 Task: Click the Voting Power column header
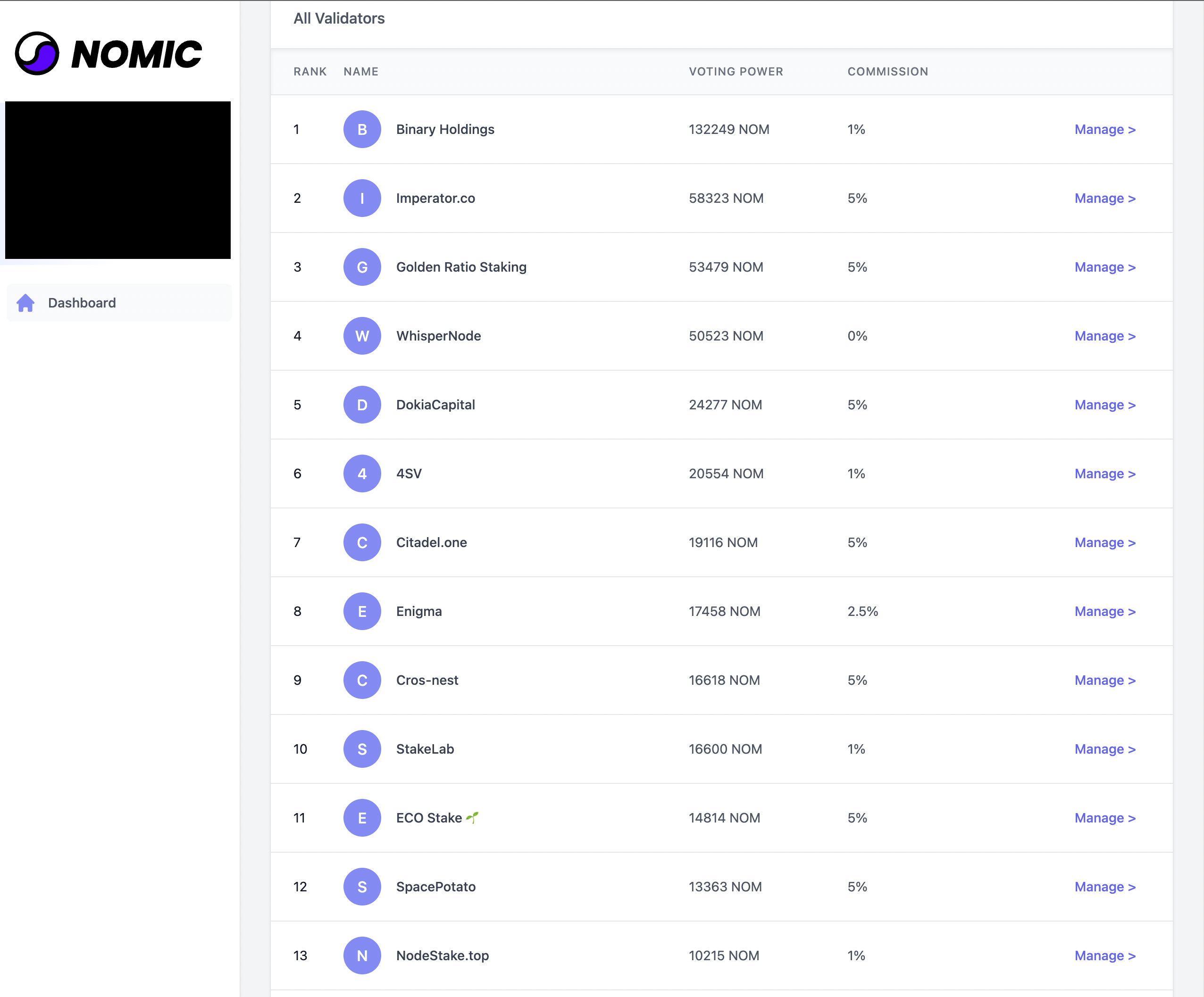click(736, 72)
